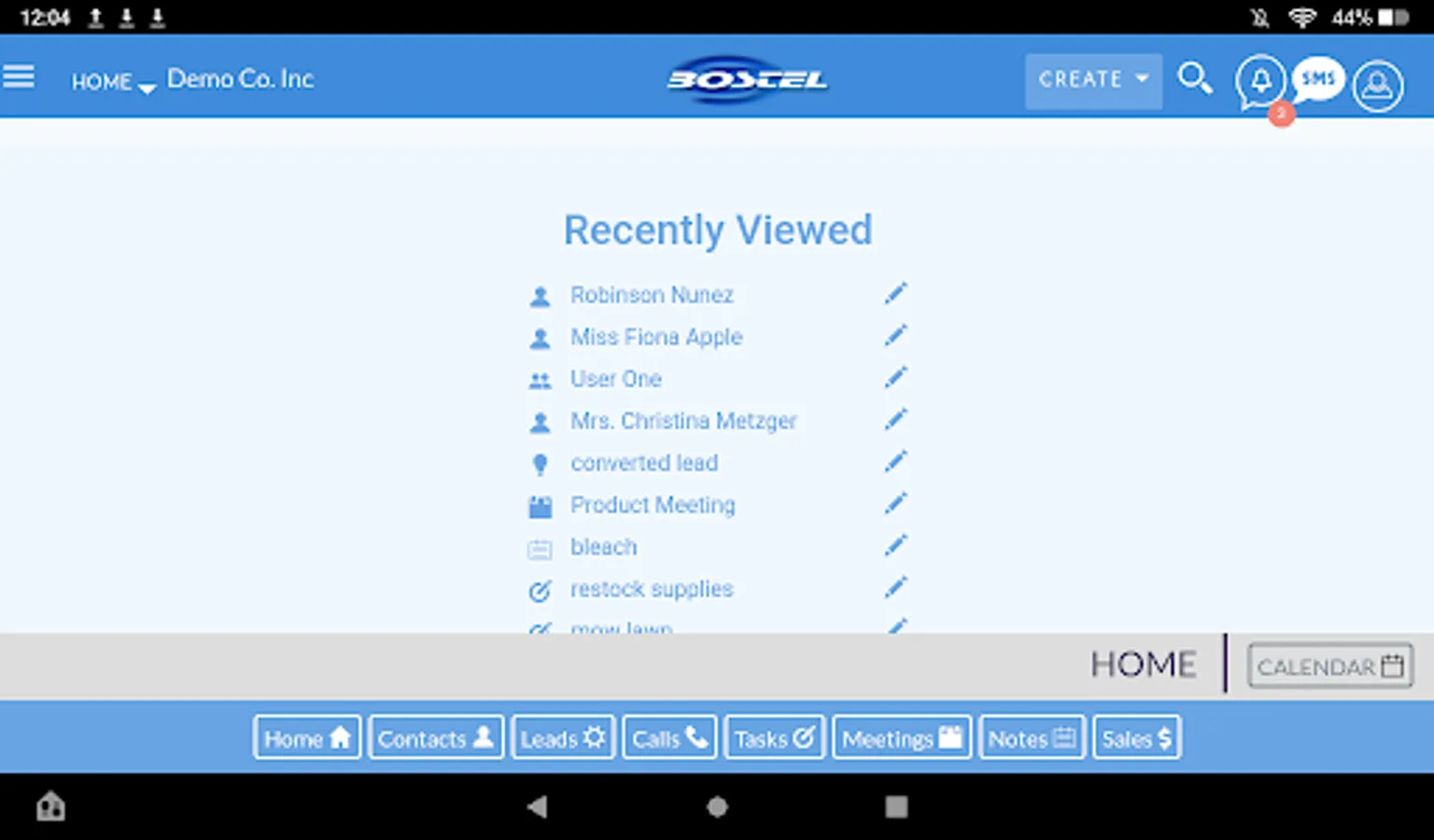Expand the CREATE dropdown

click(1092, 80)
